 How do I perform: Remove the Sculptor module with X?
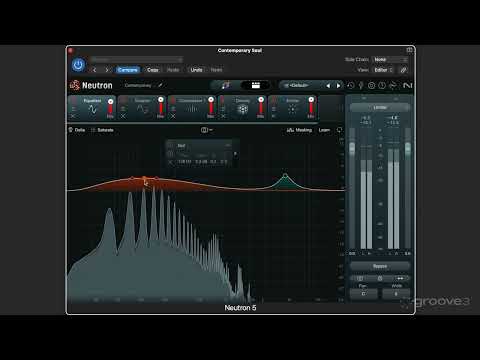pos(123,116)
